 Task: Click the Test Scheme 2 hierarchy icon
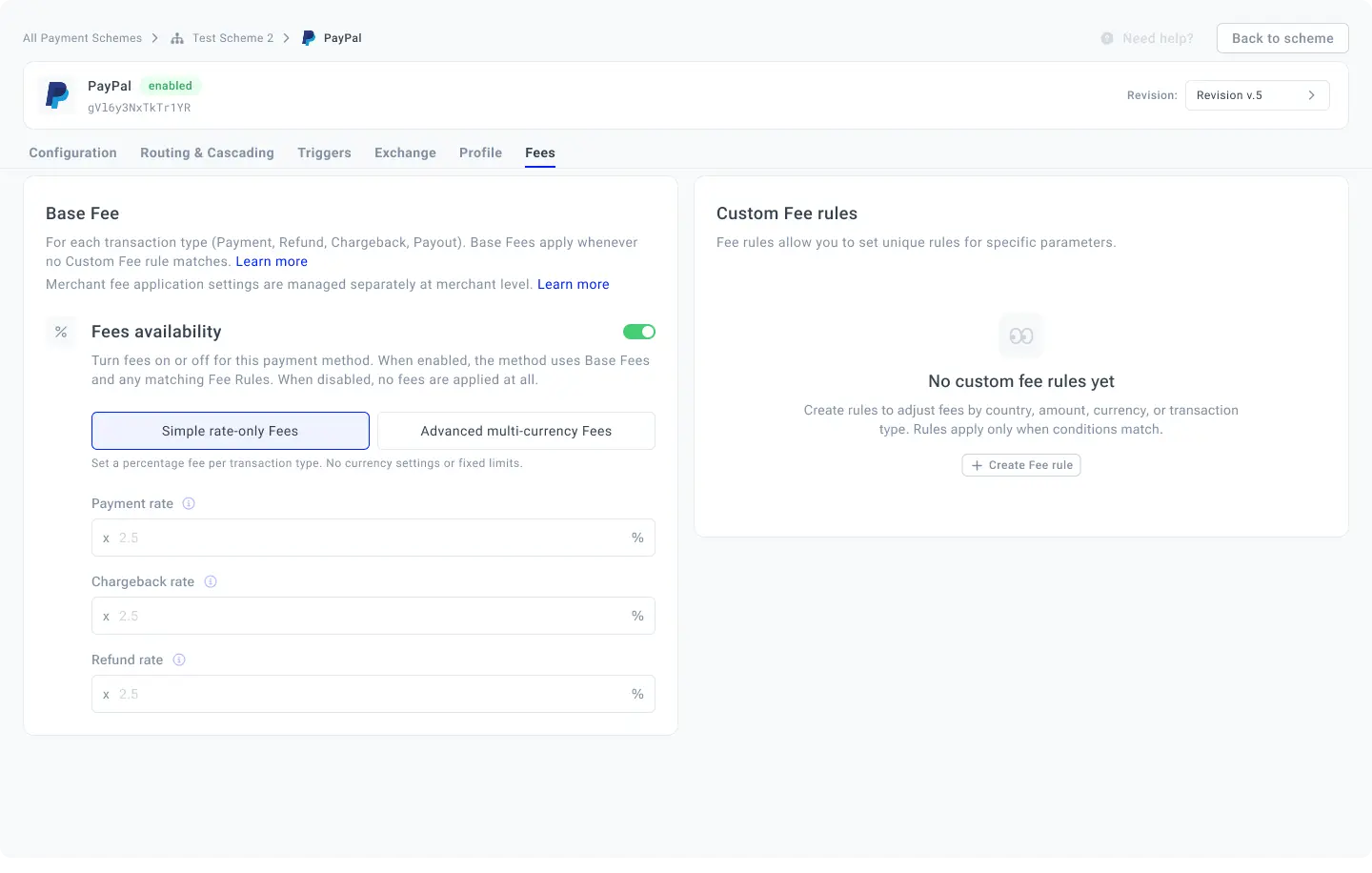click(177, 38)
